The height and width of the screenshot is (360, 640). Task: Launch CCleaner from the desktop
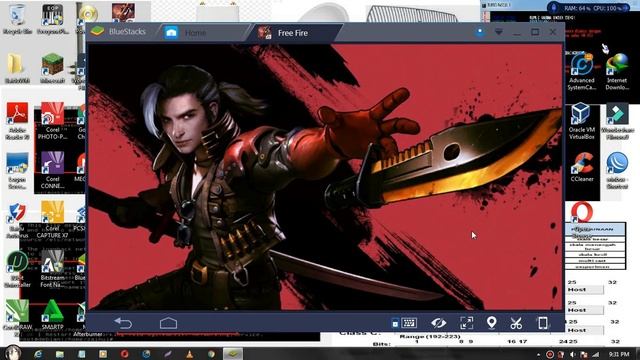coord(582,167)
